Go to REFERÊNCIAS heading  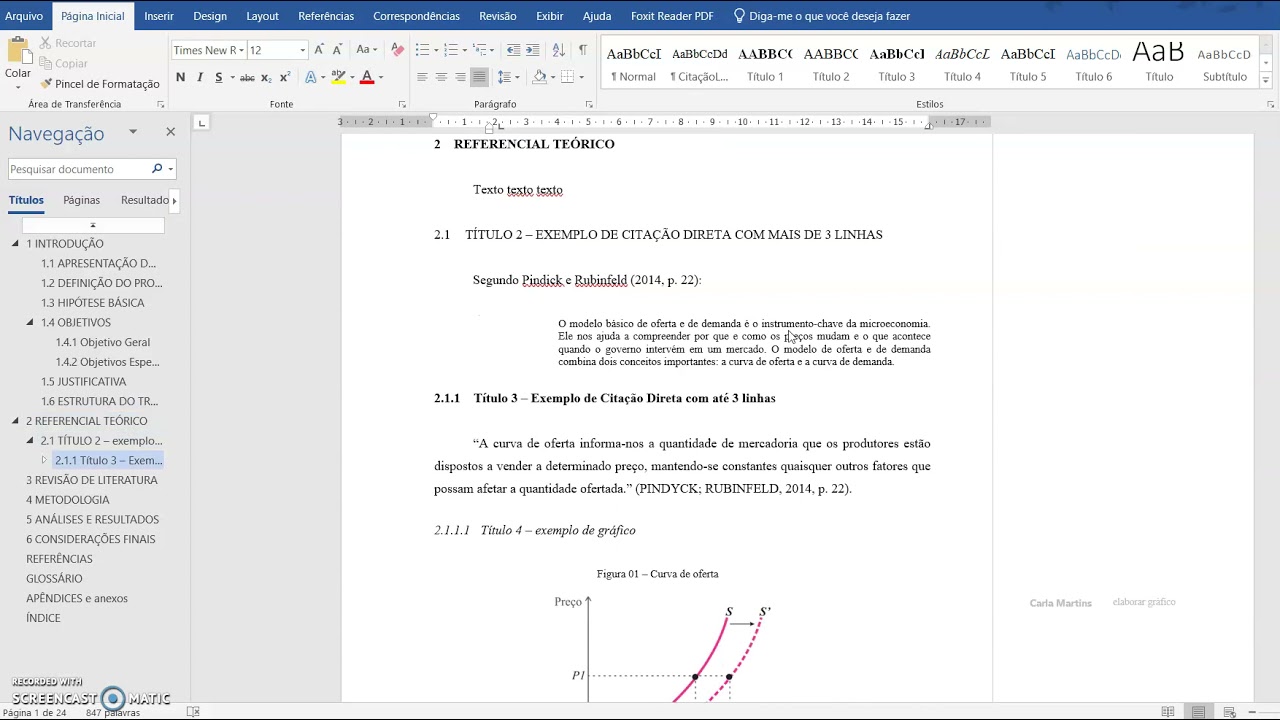pyautogui.click(x=59, y=559)
